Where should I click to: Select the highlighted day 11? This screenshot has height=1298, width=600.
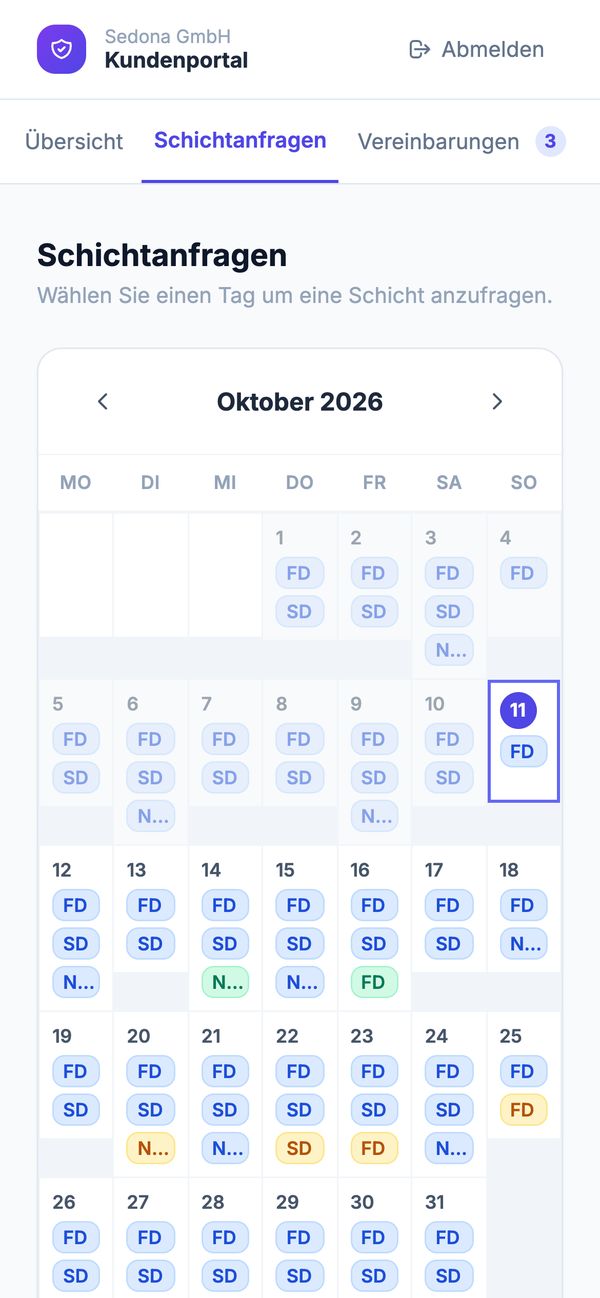pyautogui.click(x=523, y=741)
